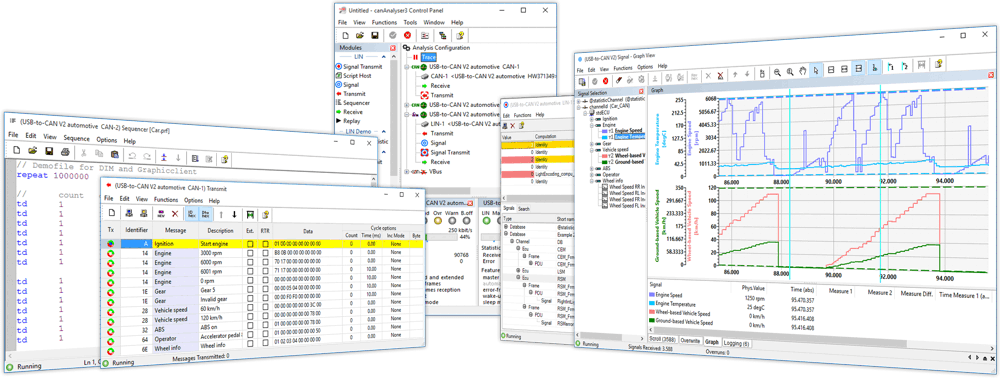The width and height of the screenshot is (1000, 378).
Task: Select Sequencer module in Modules list
Action: [353, 103]
